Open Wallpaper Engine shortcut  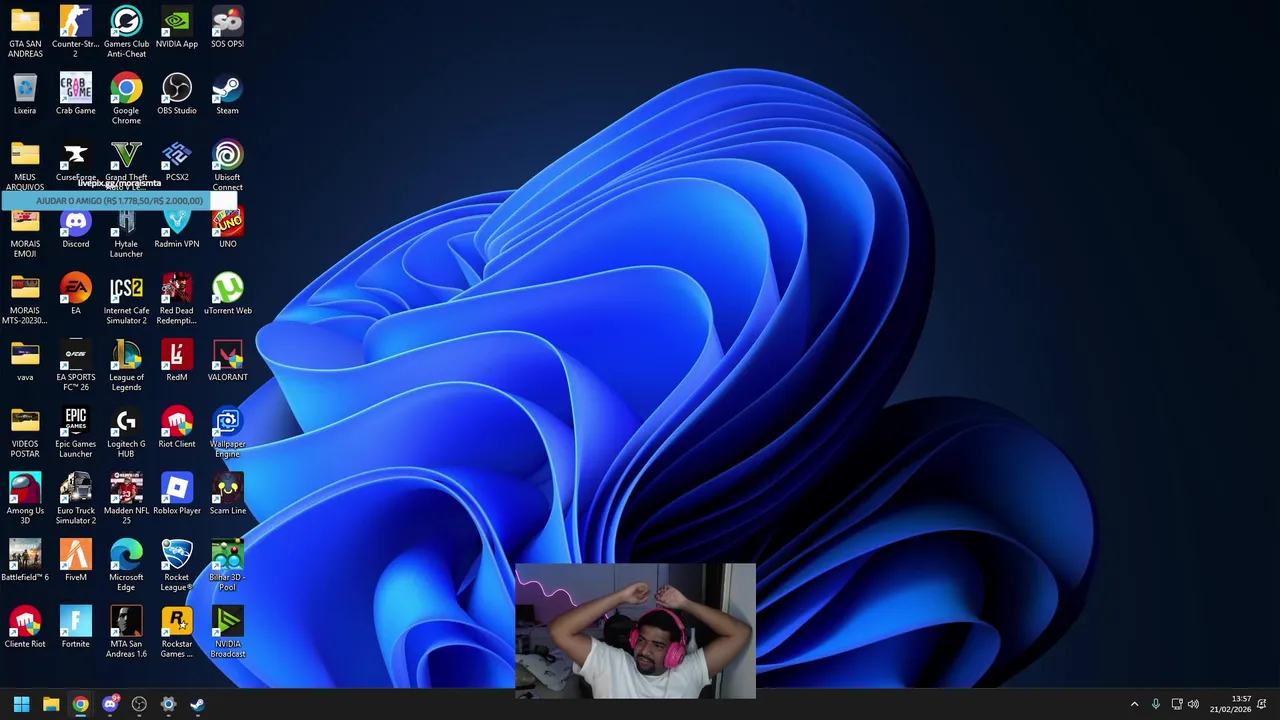tap(227, 432)
